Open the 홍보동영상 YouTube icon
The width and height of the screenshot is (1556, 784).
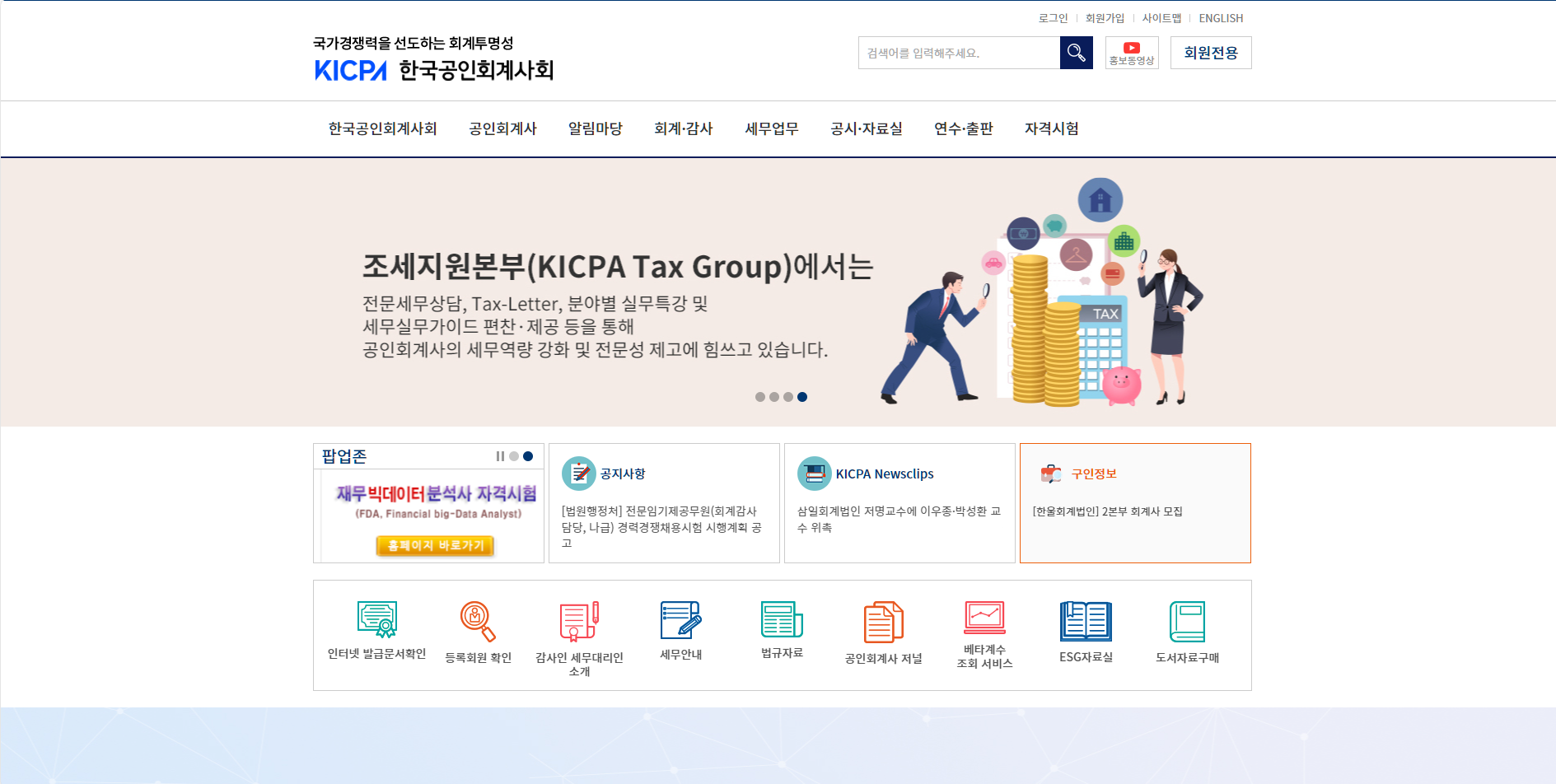point(1132,53)
